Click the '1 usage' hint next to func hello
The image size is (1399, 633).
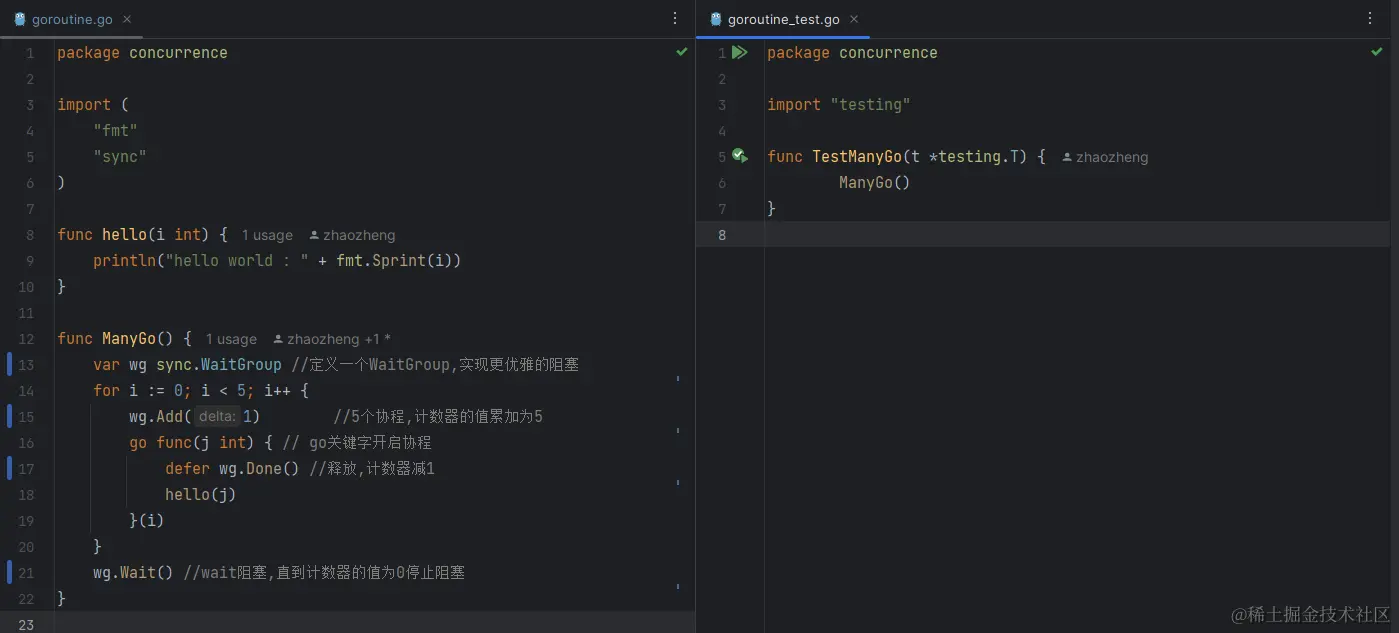(267, 235)
